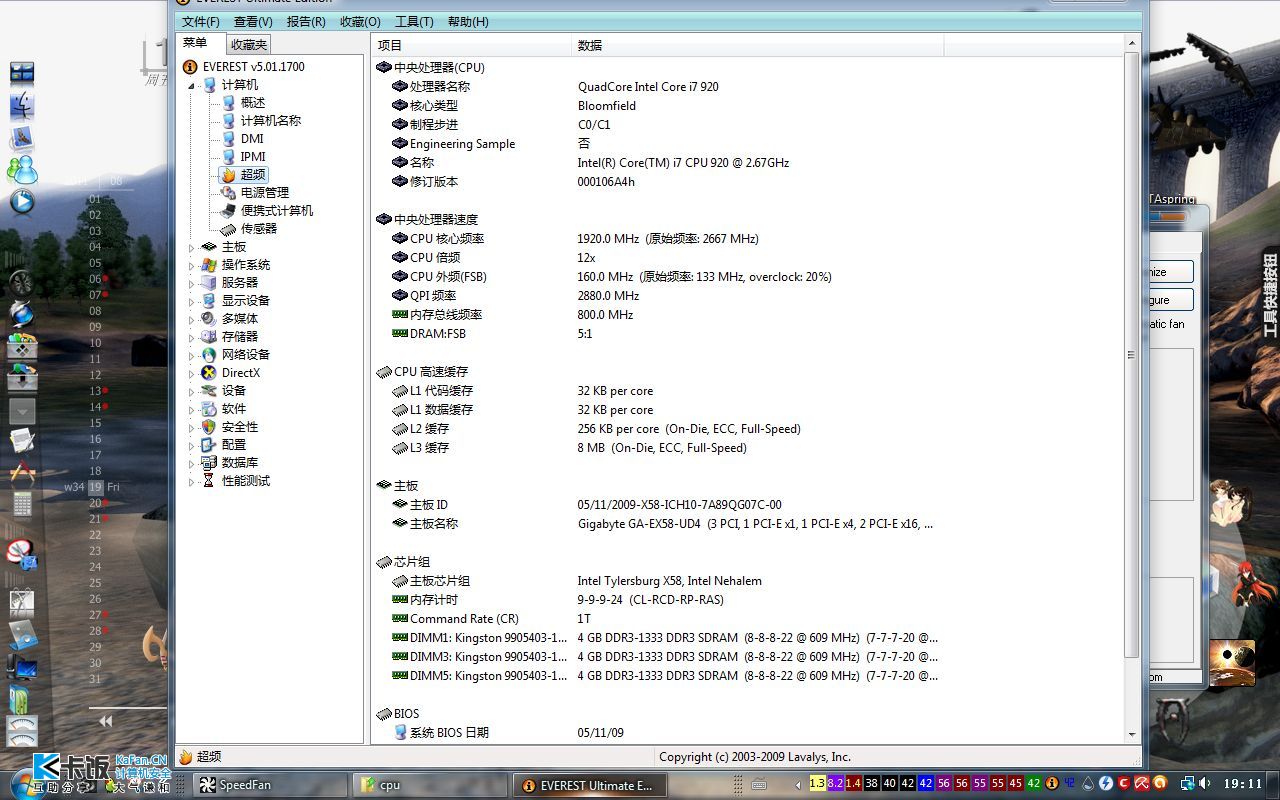Open the cpu folder taskbar button

click(x=430, y=785)
